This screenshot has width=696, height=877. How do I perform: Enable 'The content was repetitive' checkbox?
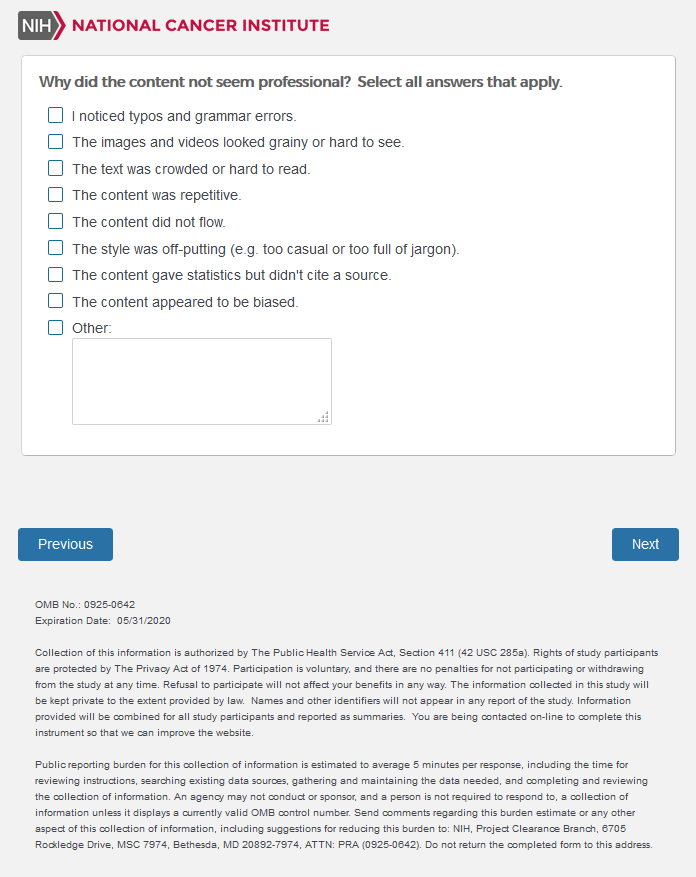56,195
